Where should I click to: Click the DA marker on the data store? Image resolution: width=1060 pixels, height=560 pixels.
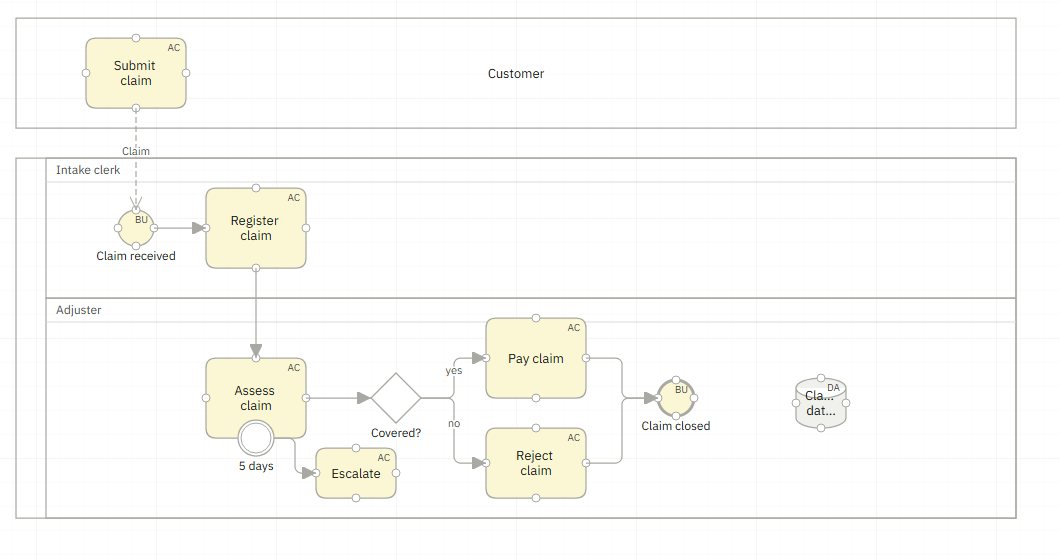(834, 388)
